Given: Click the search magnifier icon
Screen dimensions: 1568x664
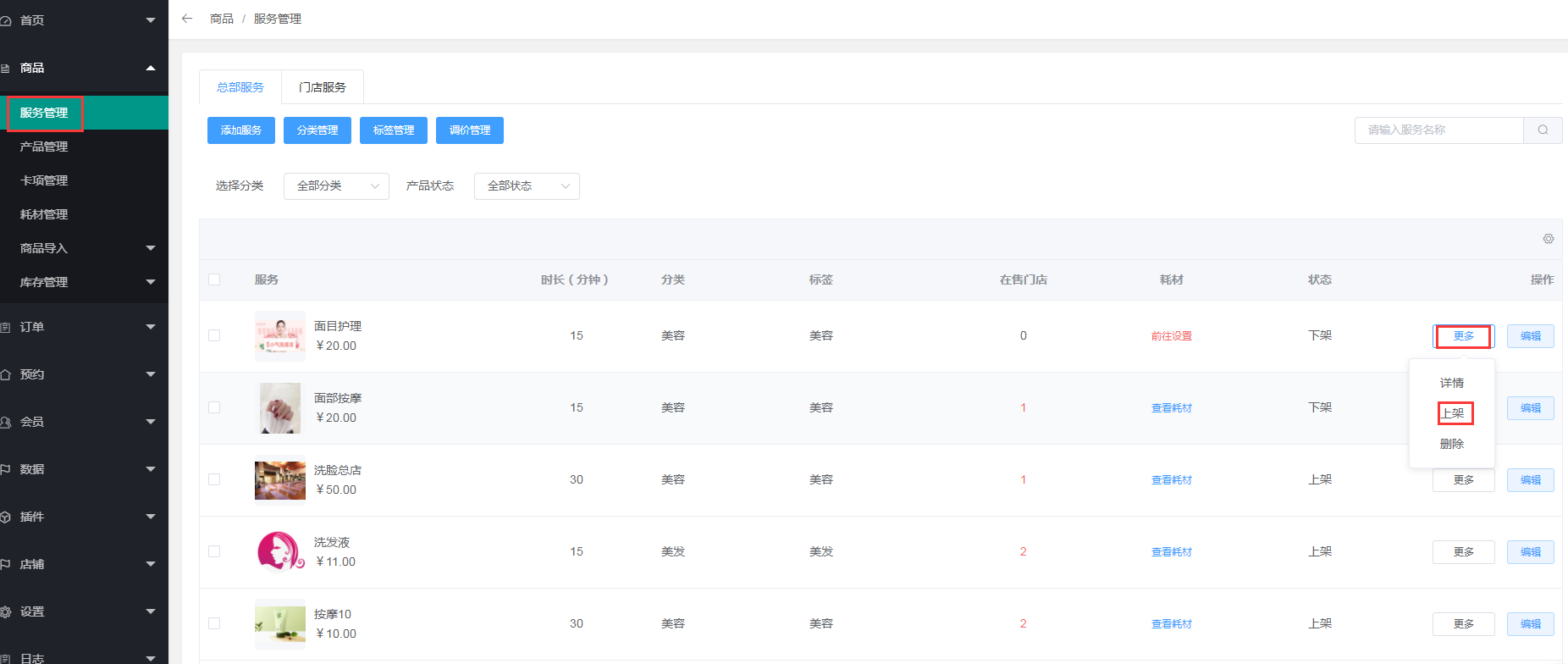Looking at the screenshot, I should [1543, 130].
